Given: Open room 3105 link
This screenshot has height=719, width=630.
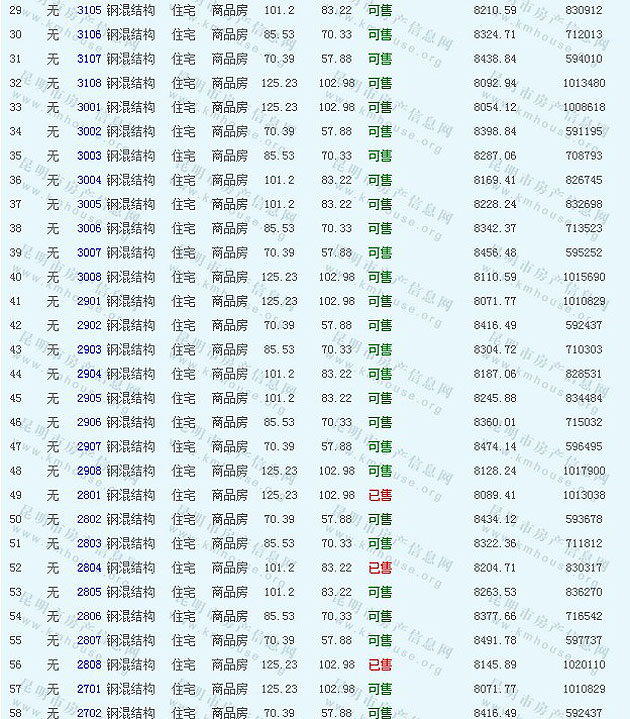Looking at the screenshot, I should point(89,10).
